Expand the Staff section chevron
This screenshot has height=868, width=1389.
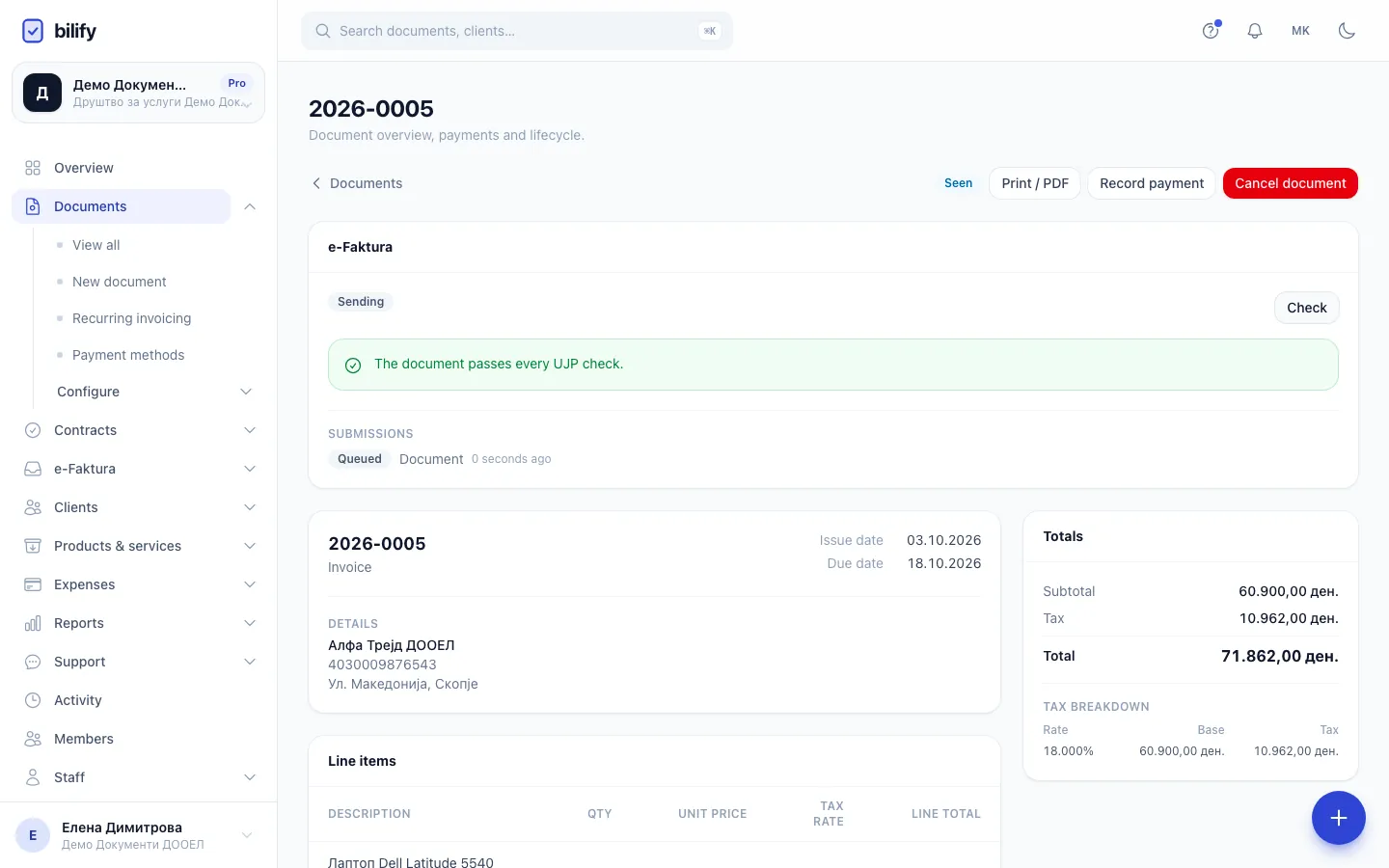[250, 777]
